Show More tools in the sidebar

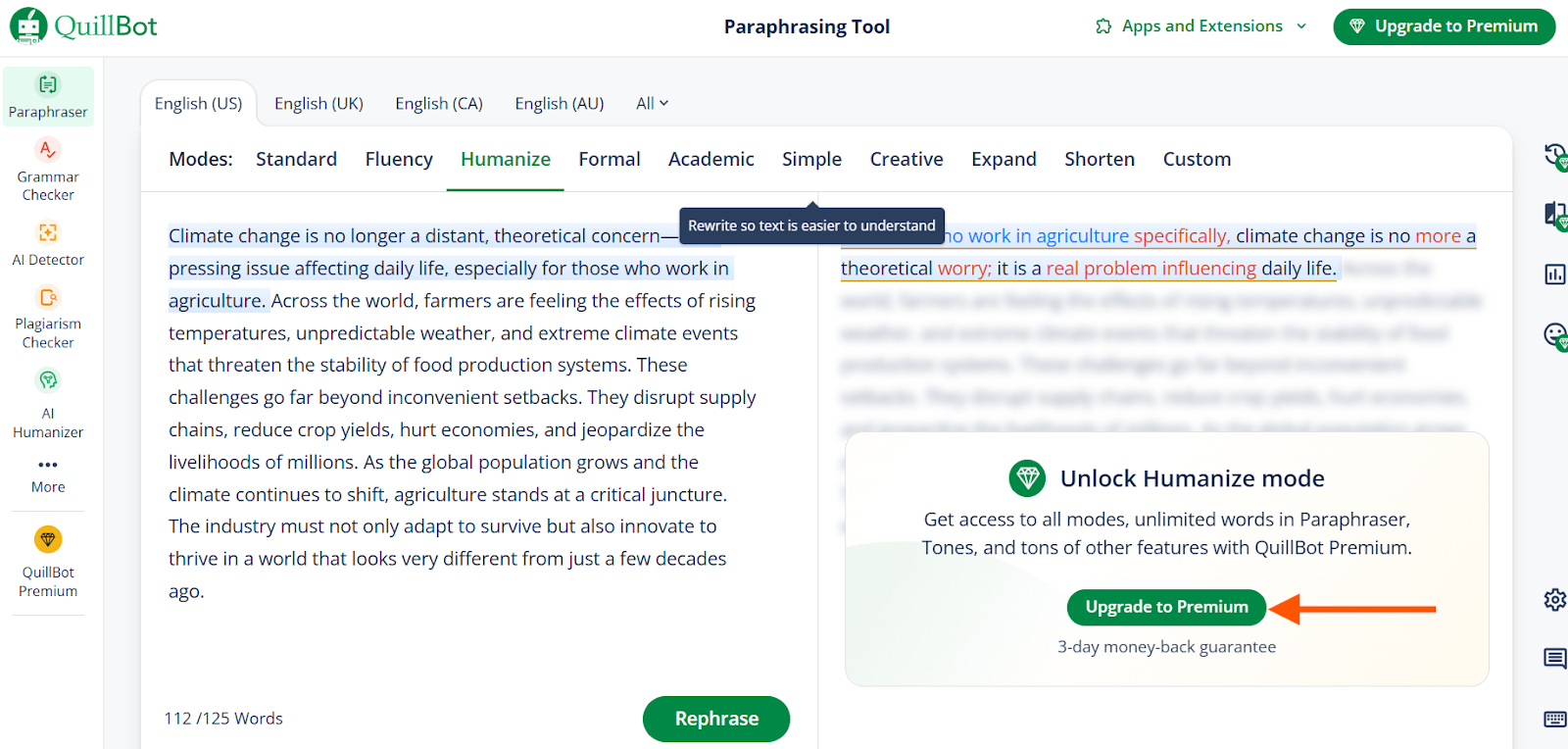pos(48,475)
